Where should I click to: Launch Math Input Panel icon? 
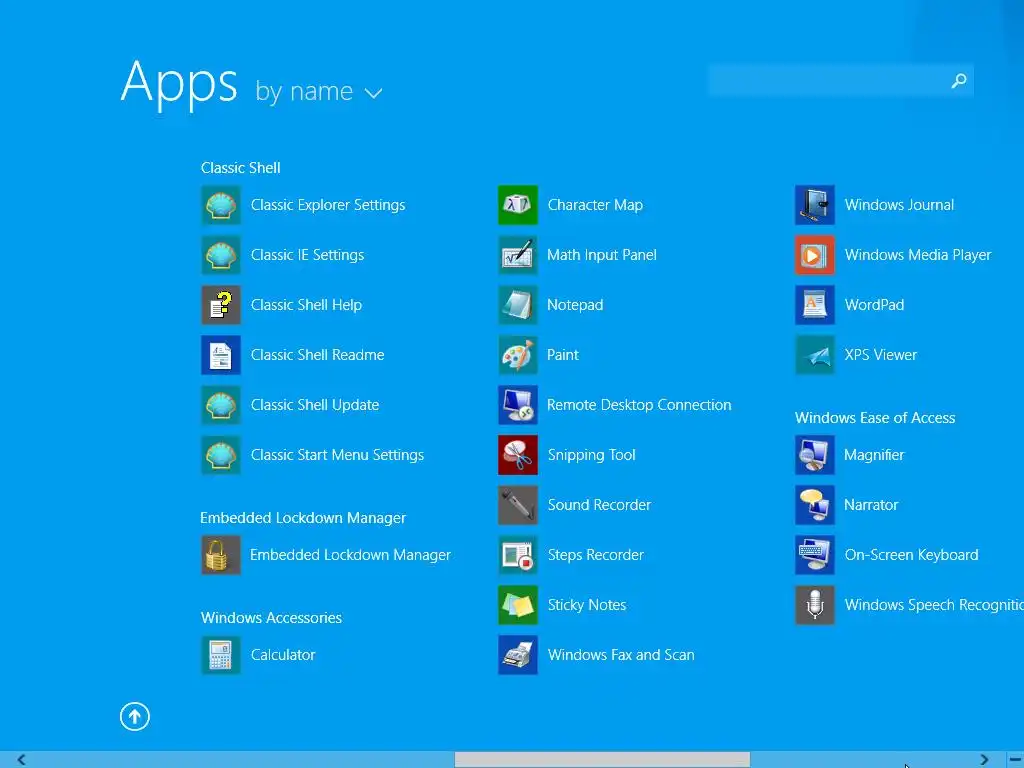click(518, 255)
